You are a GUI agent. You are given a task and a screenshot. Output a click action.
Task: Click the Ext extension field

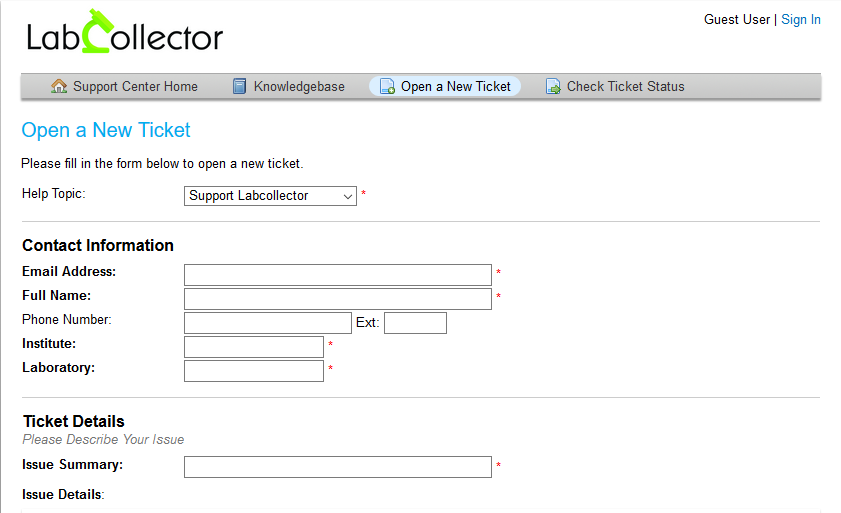point(415,323)
